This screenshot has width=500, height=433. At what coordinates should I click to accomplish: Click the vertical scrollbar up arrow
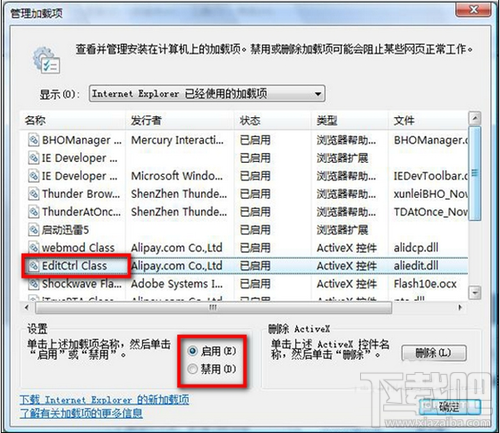475,118
